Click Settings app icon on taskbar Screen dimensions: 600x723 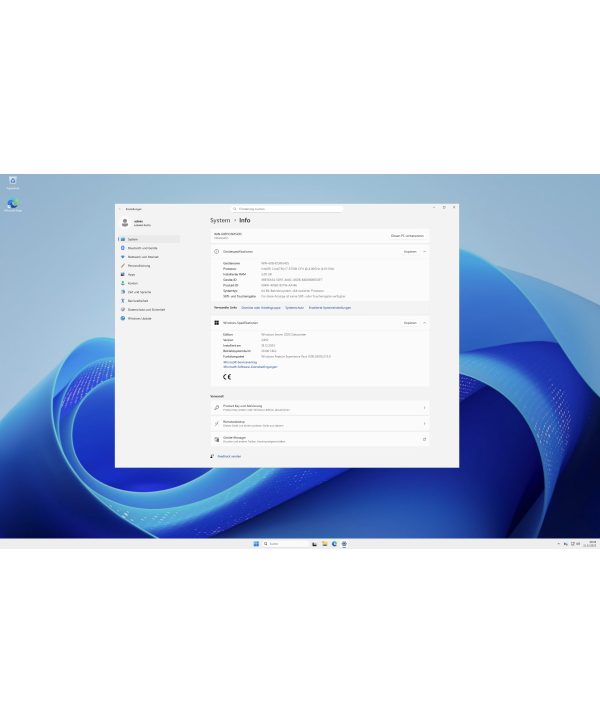coord(344,544)
